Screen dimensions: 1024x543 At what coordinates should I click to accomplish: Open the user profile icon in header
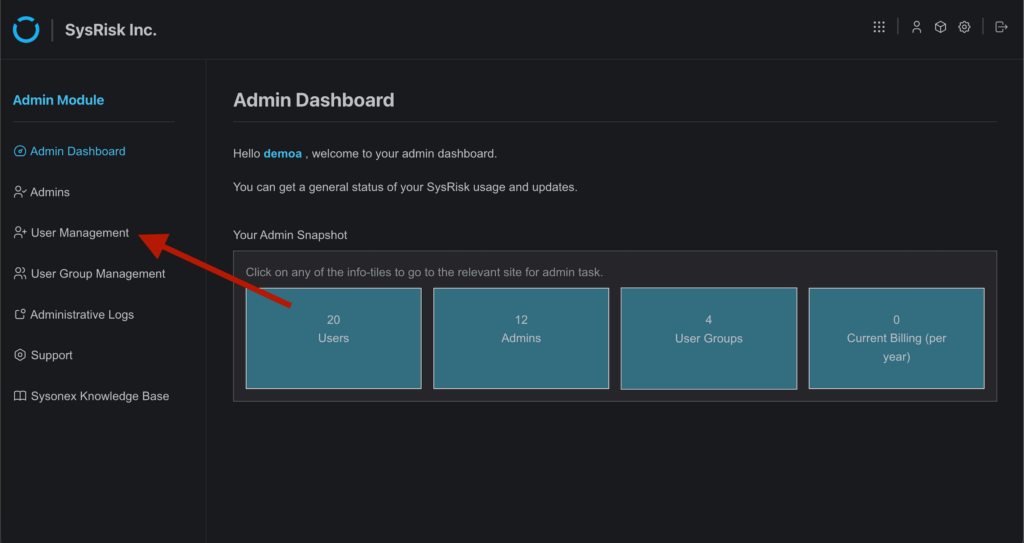tap(917, 27)
